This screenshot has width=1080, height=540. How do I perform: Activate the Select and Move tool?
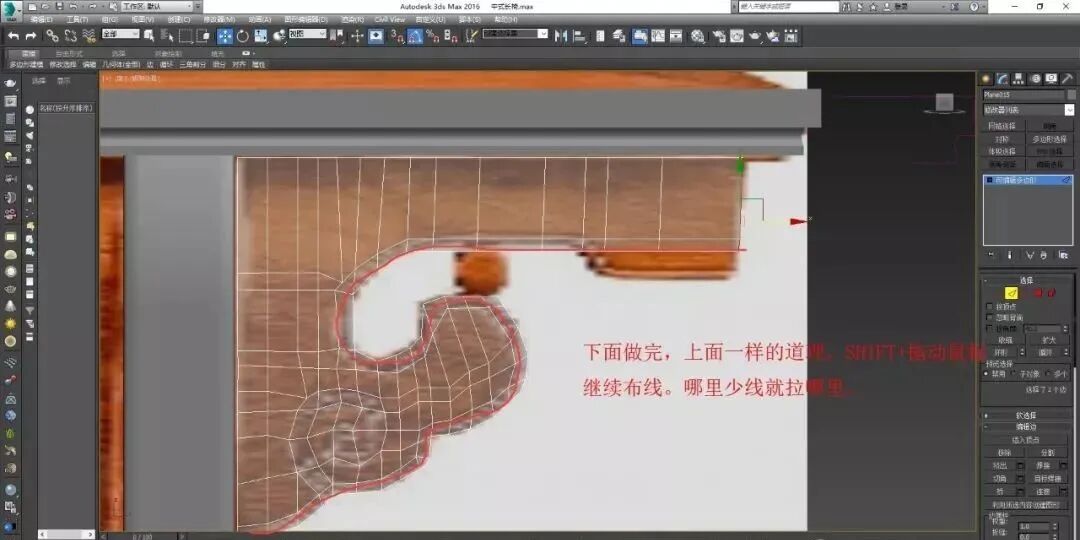tap(225, 36)
